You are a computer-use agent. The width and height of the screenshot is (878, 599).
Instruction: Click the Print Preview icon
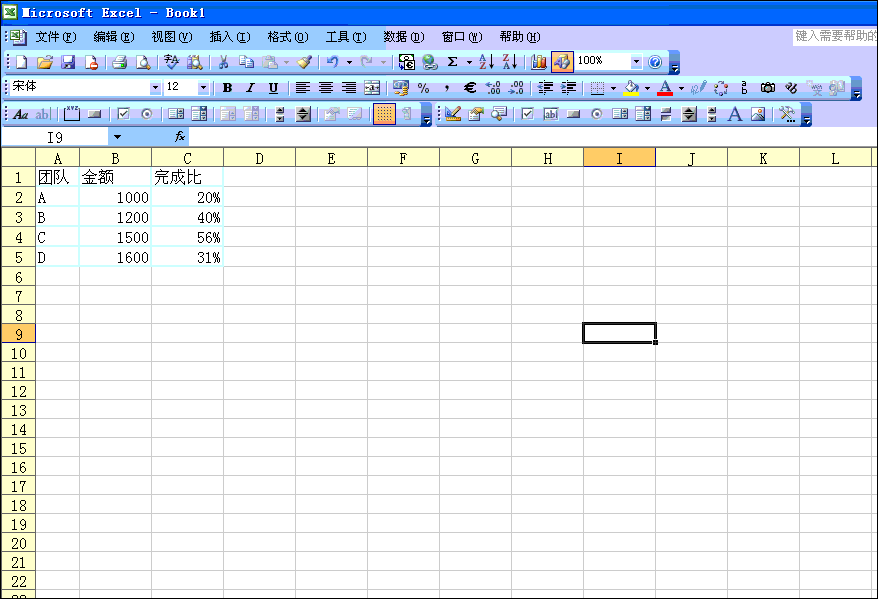pos(141,61)
